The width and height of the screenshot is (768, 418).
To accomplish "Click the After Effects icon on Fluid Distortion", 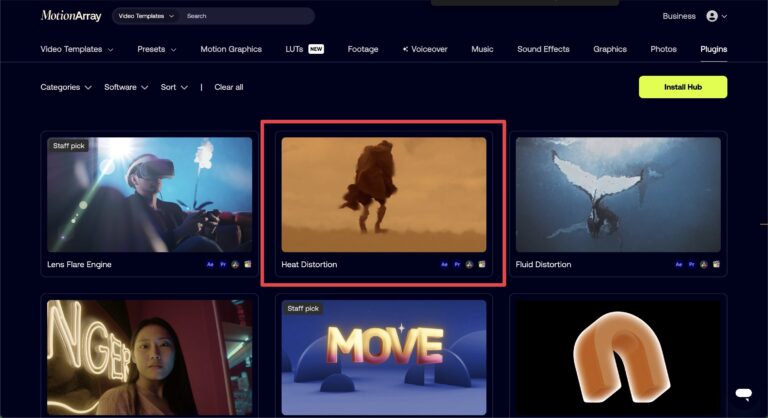I will pos(679,265).
